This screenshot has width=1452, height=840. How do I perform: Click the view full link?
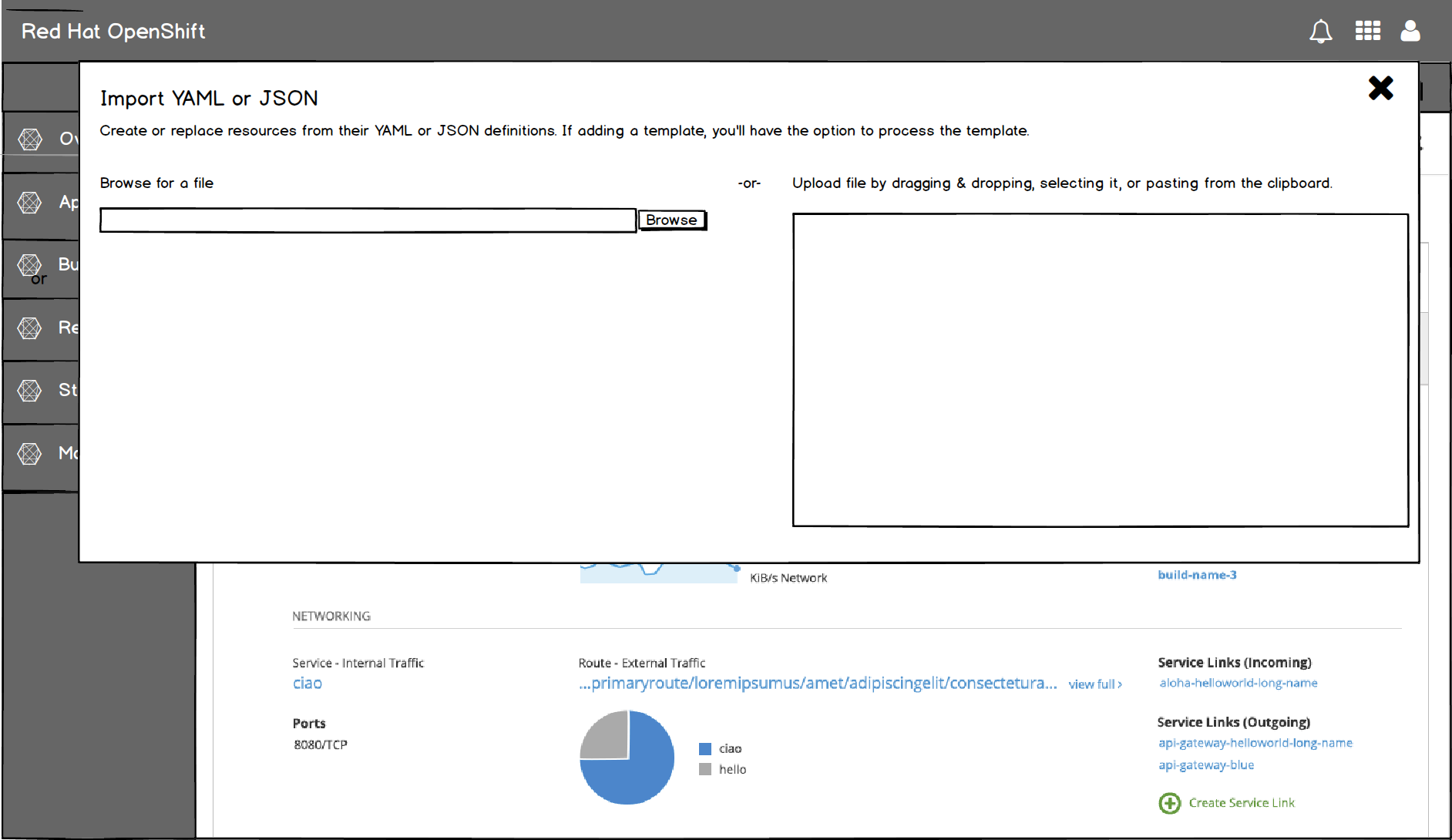pos(1095,684)
